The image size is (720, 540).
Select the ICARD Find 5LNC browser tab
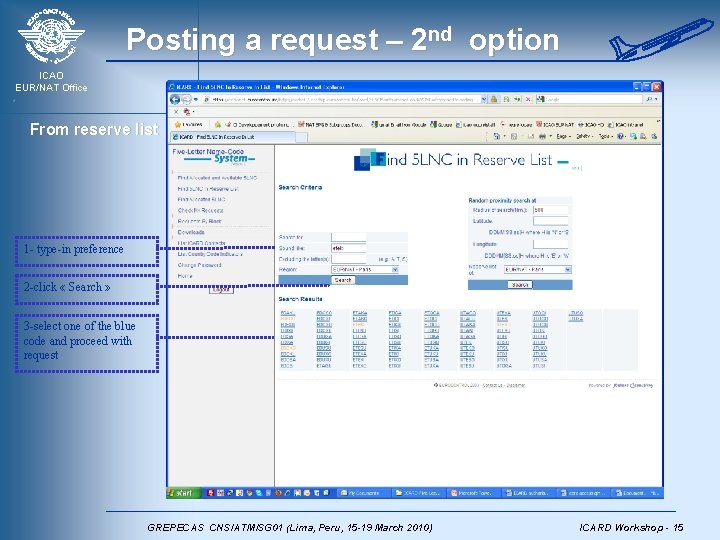pos(232,137)
